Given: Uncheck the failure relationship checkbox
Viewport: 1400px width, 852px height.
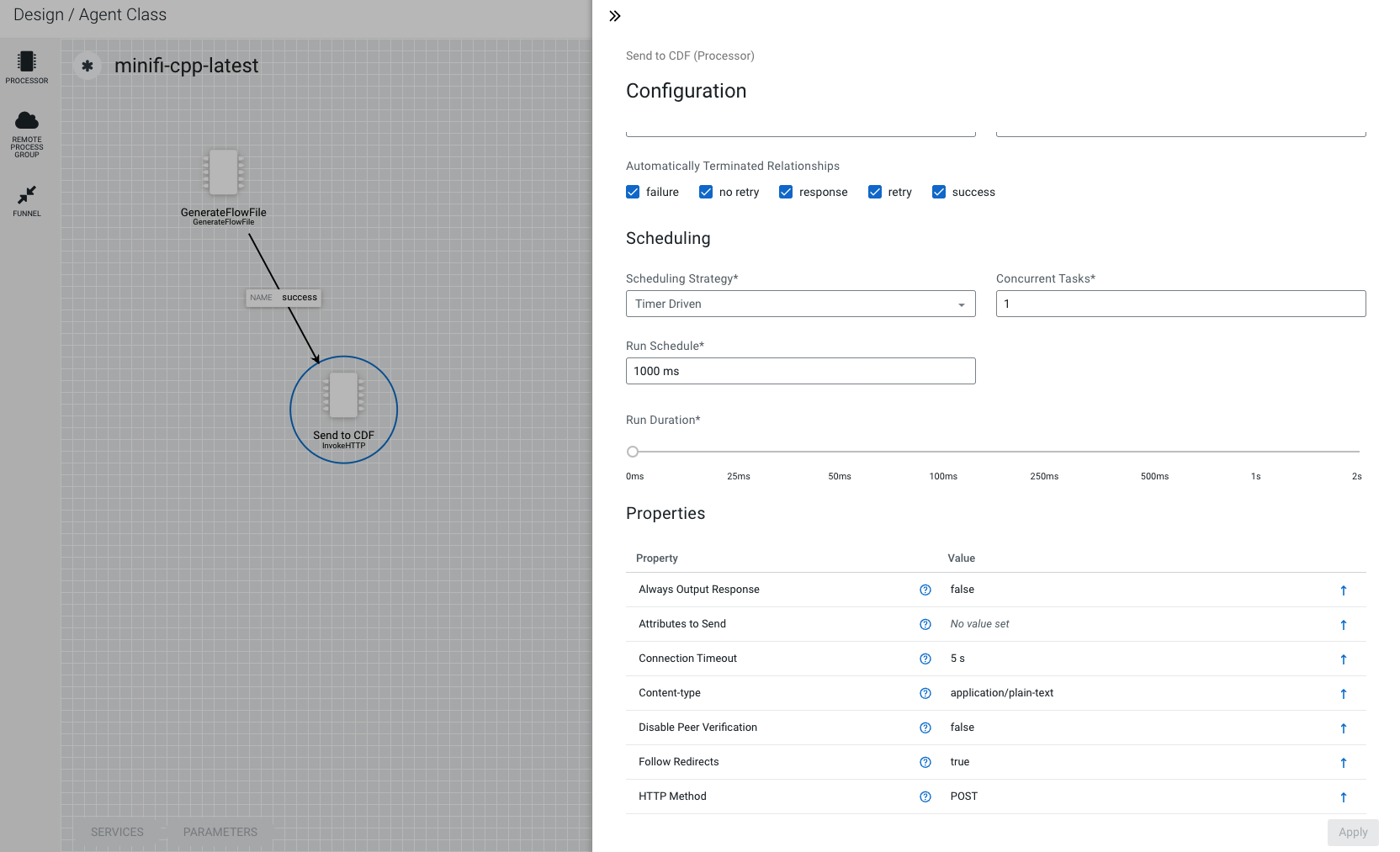Looking at the screenshot, I should coord(634,193).
